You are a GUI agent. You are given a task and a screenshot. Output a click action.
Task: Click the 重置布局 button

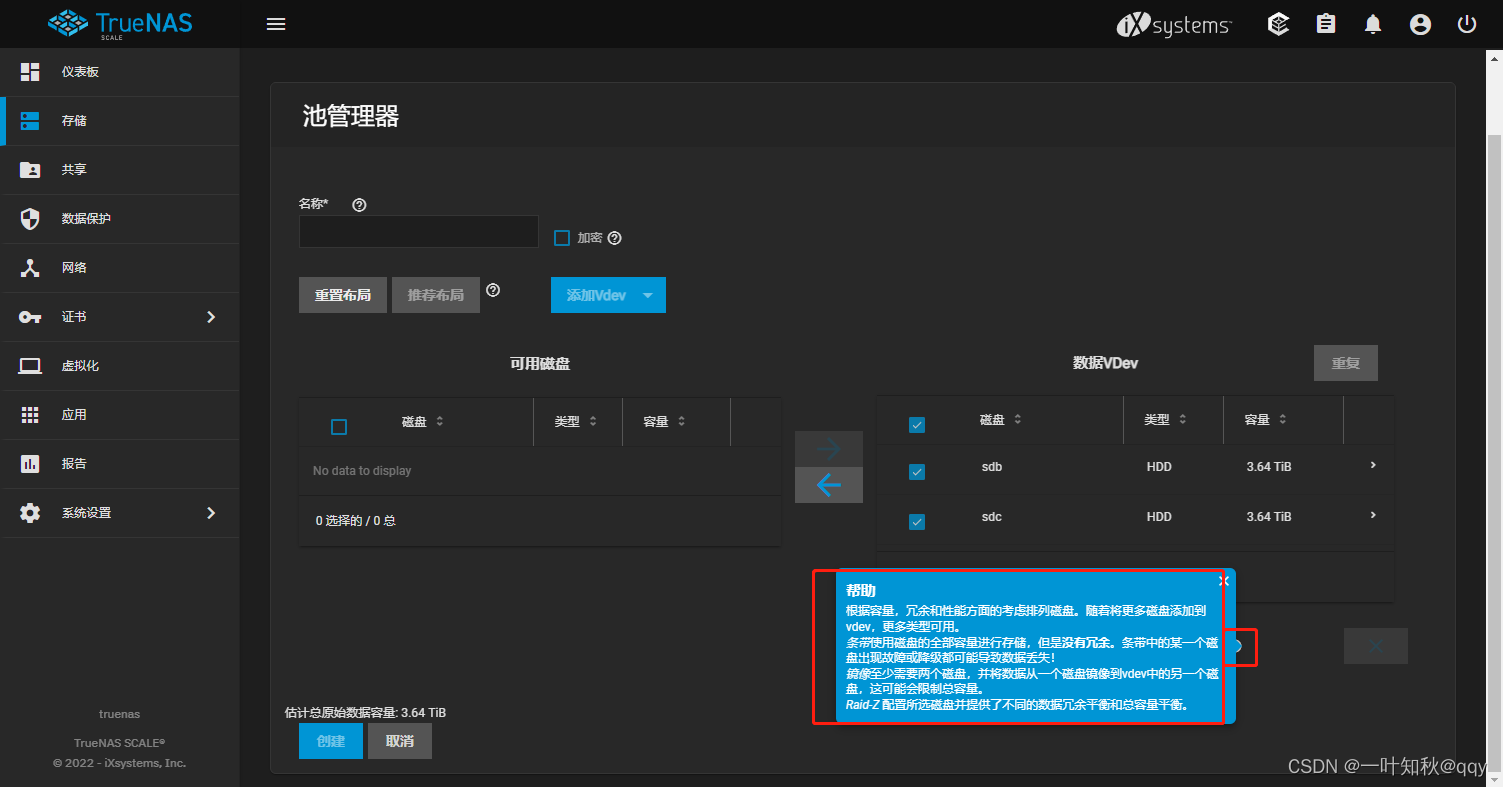click(x=343, y=295)
